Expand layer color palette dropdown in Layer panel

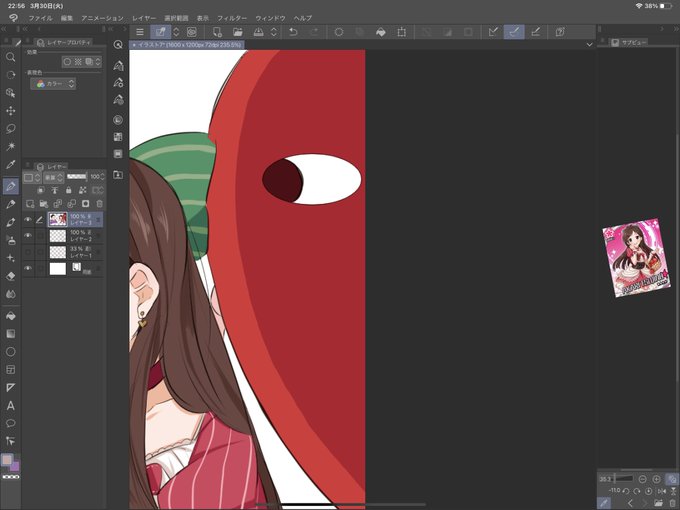tap(32, 177)
